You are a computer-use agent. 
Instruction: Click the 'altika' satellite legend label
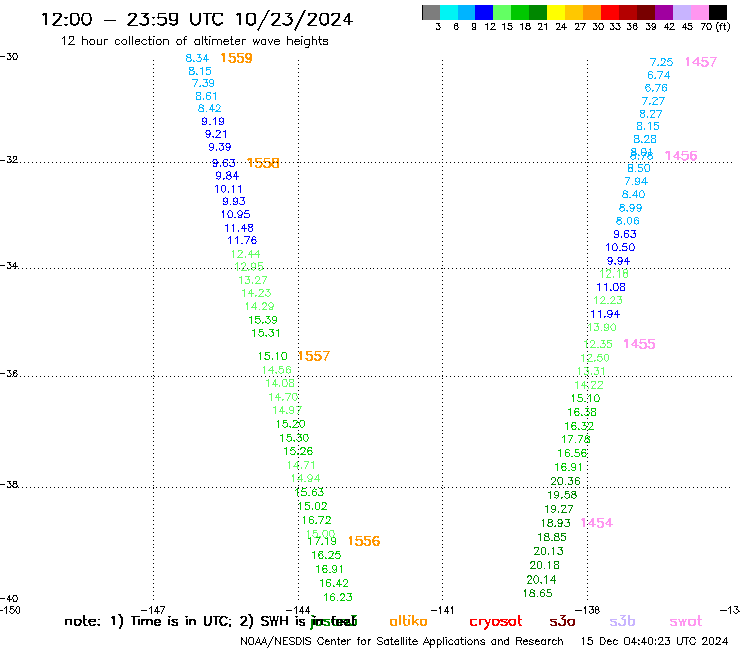pyautogui.click(x=408, y=621)
